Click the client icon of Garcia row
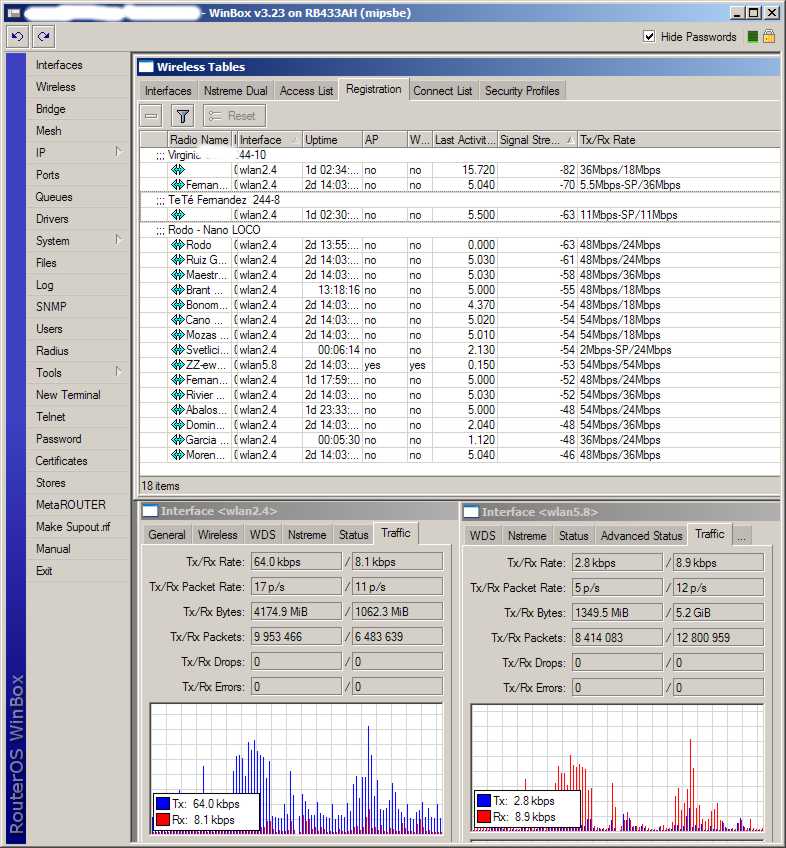 pyautogui.click(x=177, y=440)
